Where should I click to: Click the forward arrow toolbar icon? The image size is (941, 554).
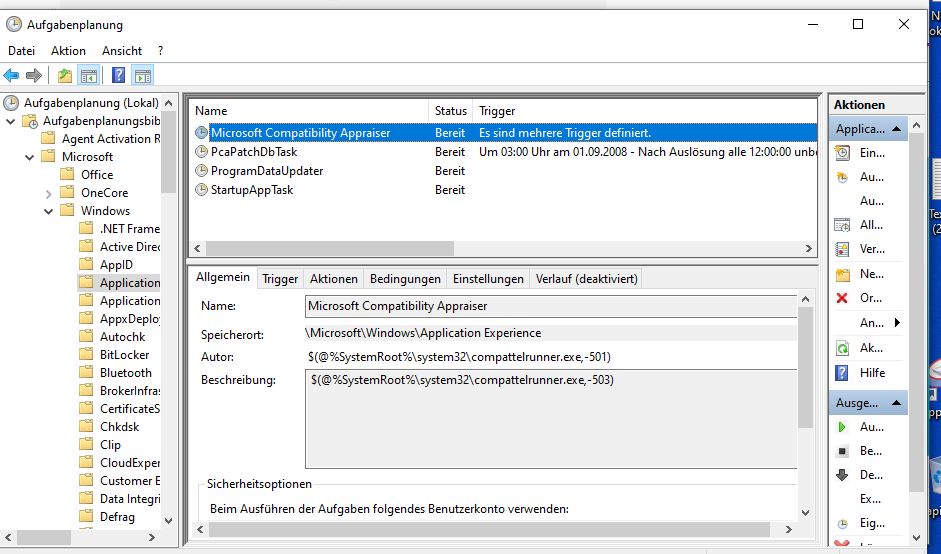34,76
